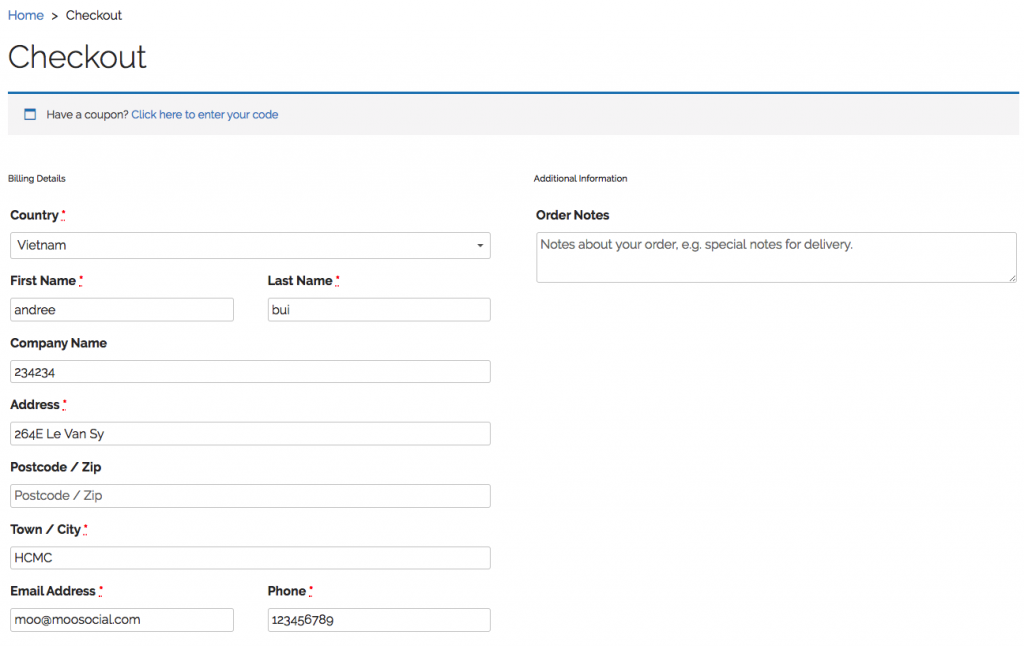Select the Vietnam country combo box
The image size is (1024, 646).
pos(250,246)
